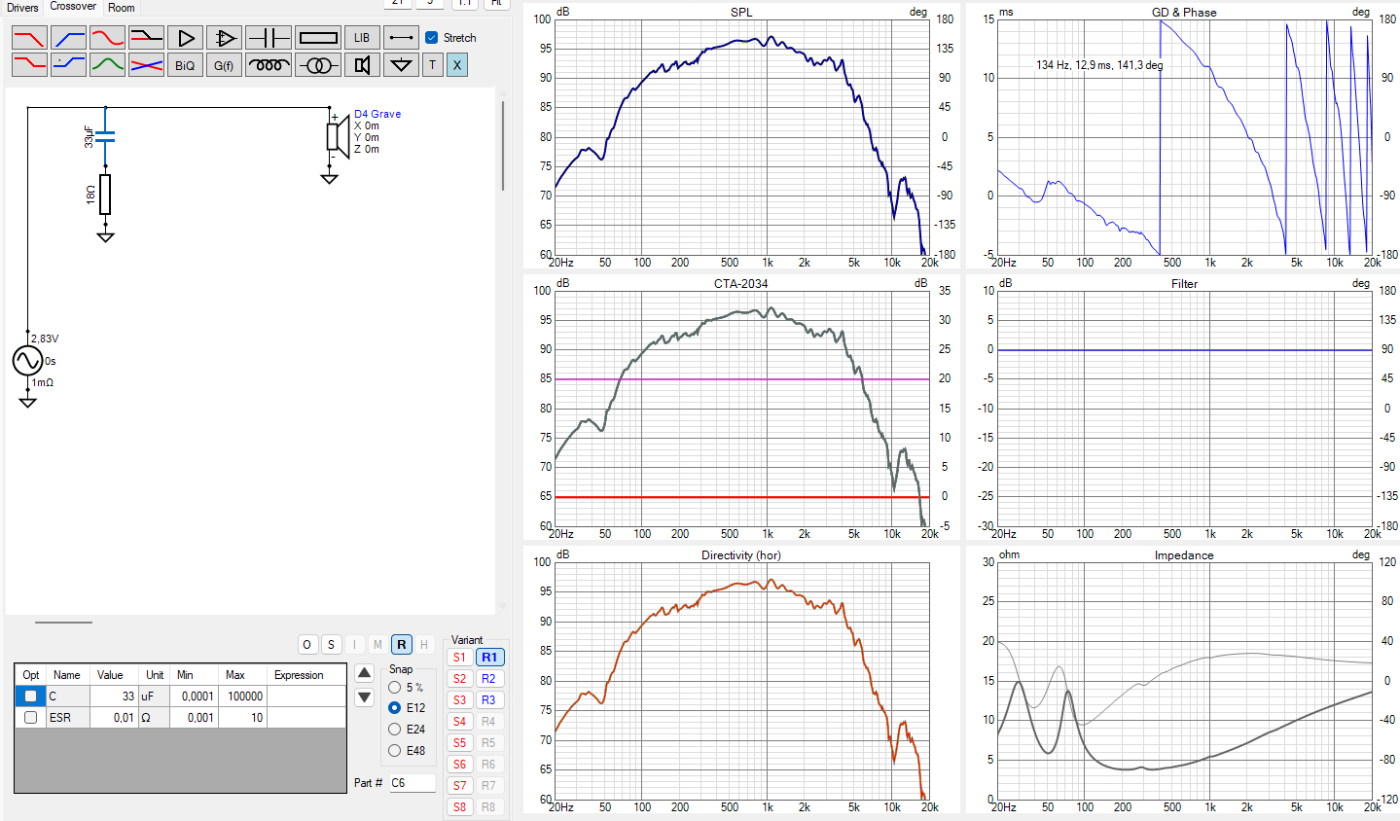
Task: Insert a BiQ biquad block
Action: pos(185,65)
